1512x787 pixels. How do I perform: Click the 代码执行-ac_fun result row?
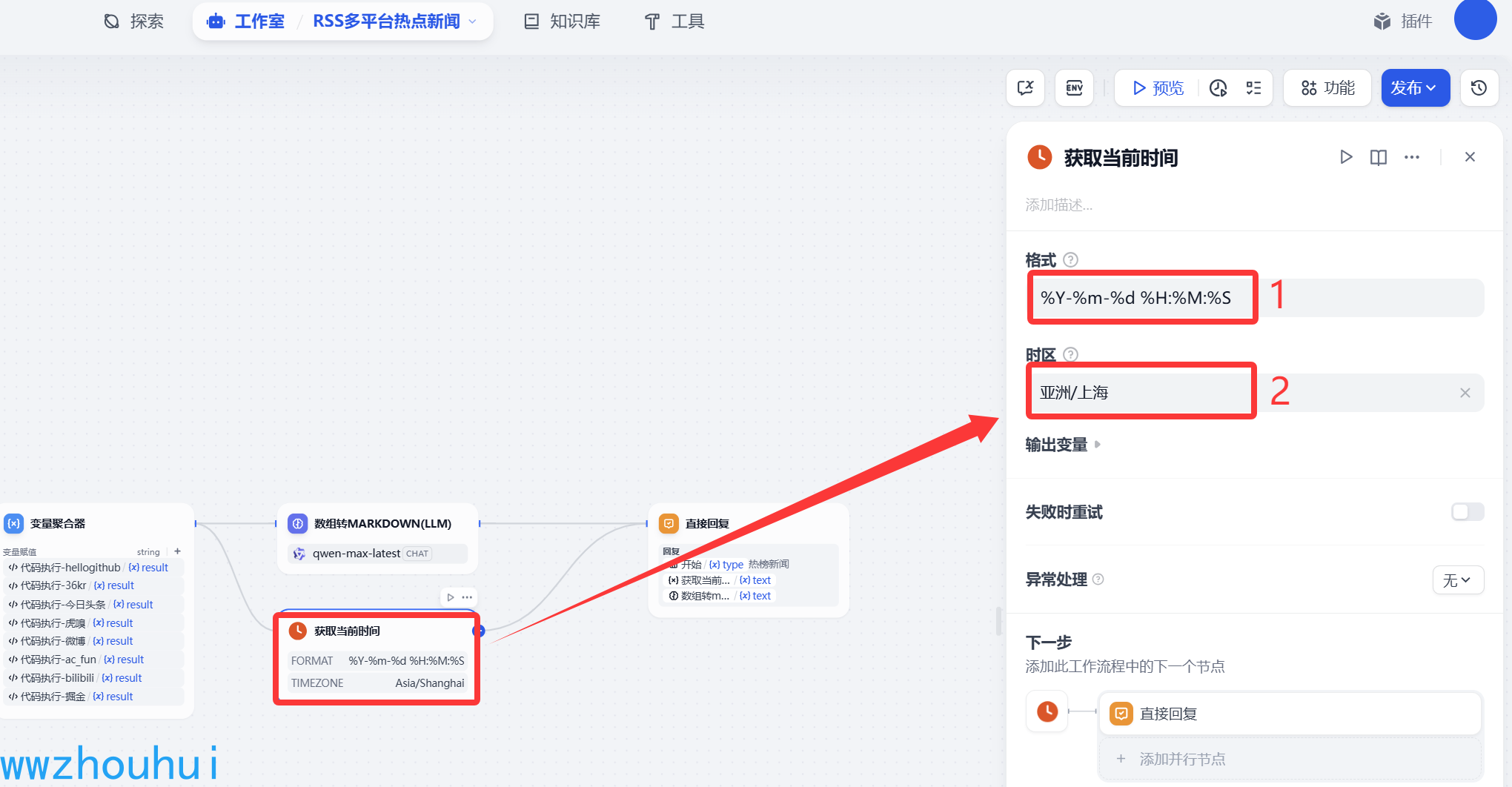(x=93, y=660)
